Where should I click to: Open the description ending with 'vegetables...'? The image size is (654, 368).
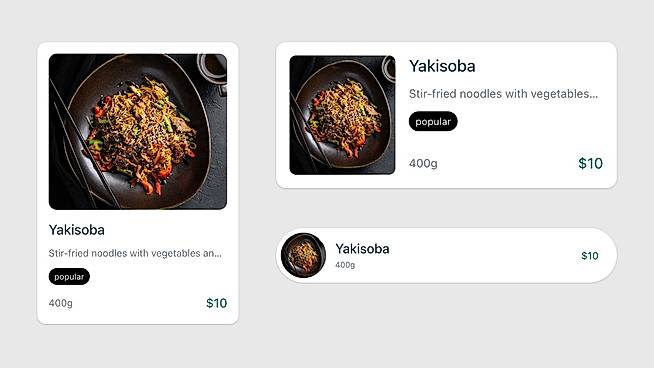[x=503, y=94]
